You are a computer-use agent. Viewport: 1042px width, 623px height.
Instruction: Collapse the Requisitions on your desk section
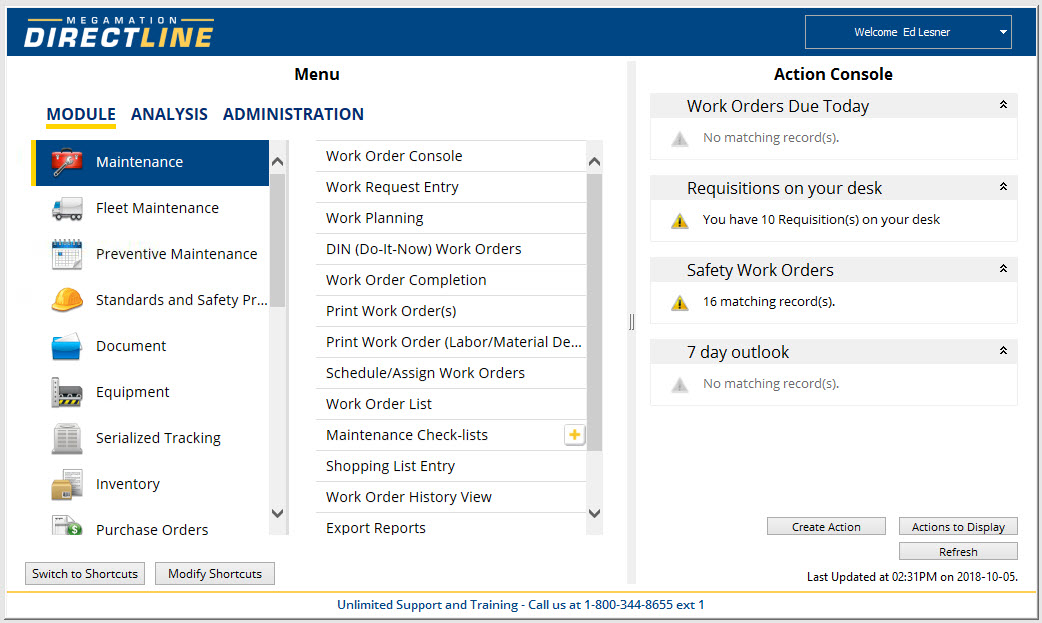(1003, 187)
